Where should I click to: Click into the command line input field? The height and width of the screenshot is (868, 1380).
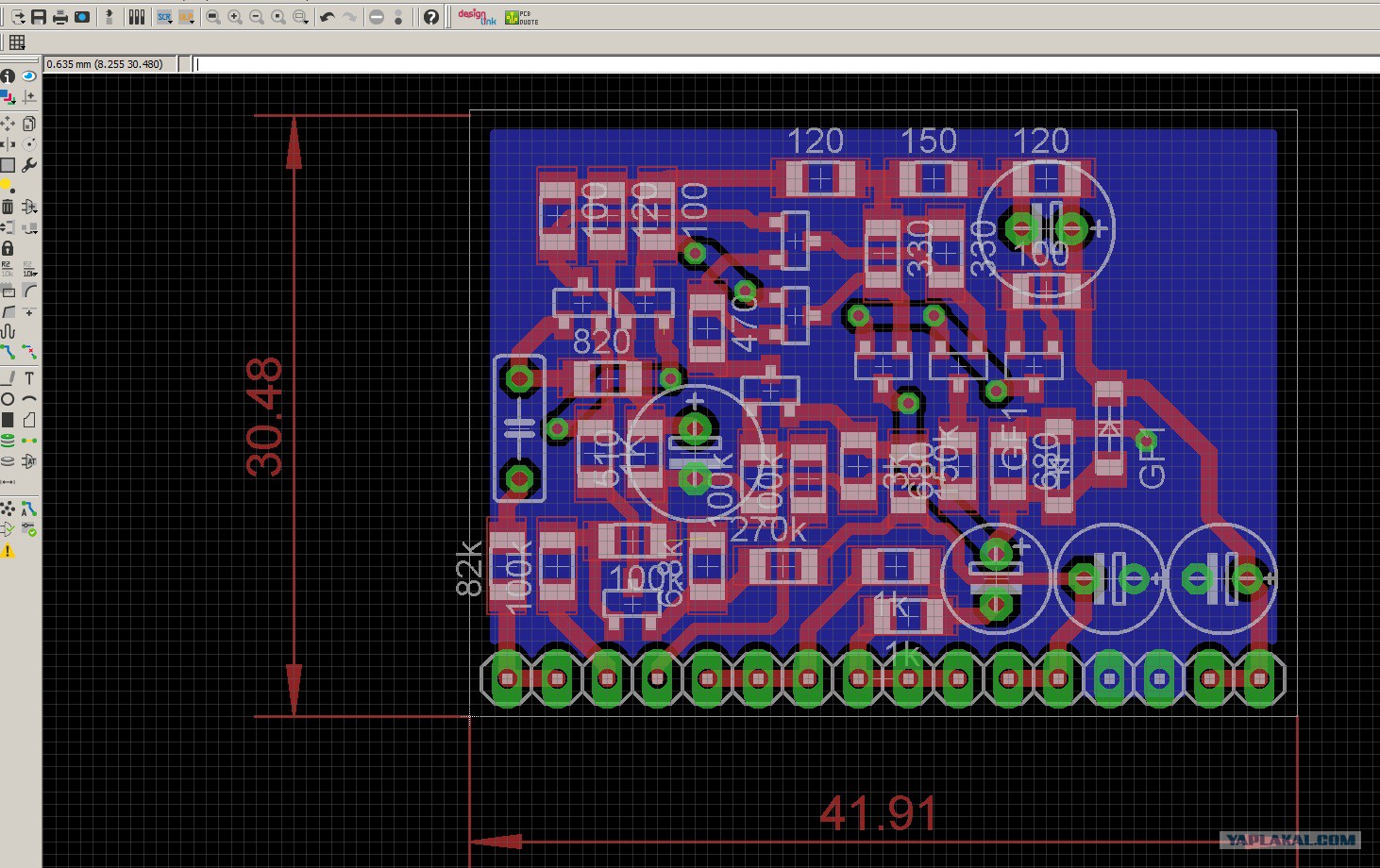point(785,64)
